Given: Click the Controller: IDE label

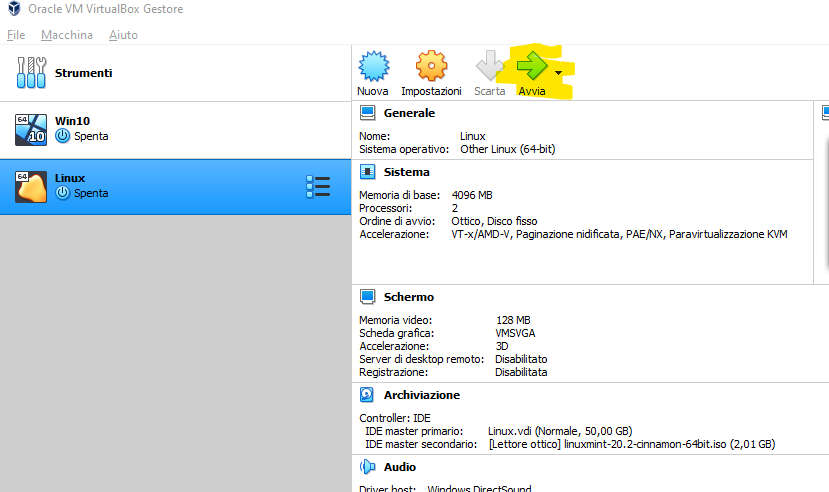Looking at the screenshot, I should pos(395,419).
